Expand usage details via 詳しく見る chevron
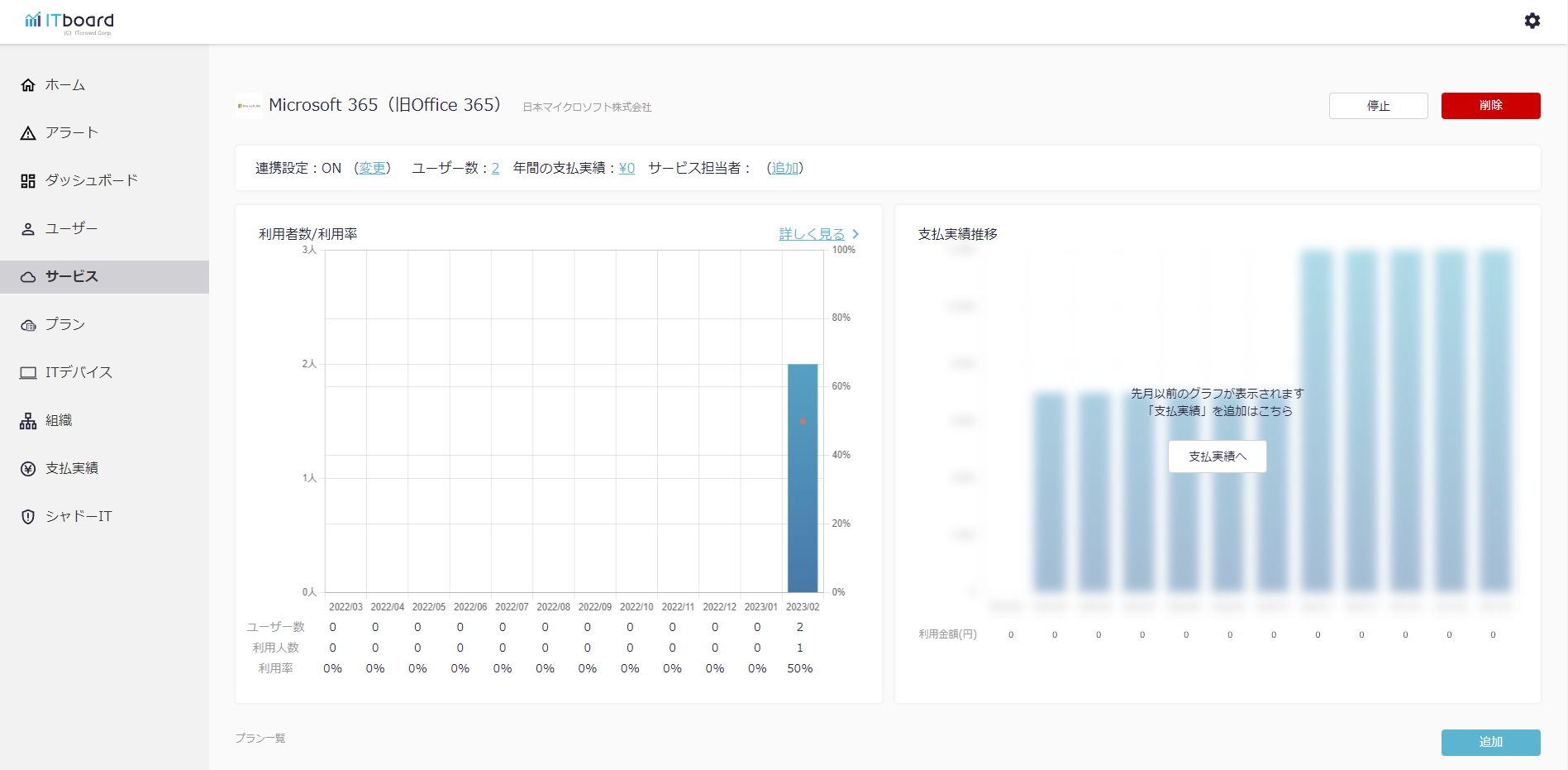The height and width of the screenshot is (770, 1568). tap(855, 234)
